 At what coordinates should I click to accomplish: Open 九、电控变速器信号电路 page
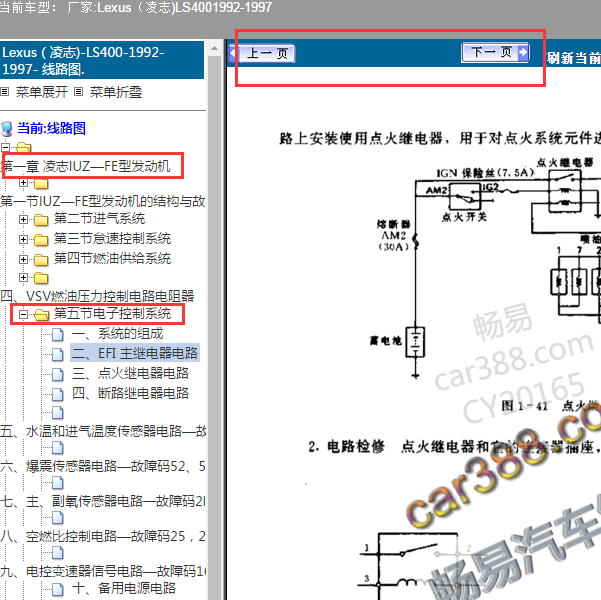pos(103,571)
